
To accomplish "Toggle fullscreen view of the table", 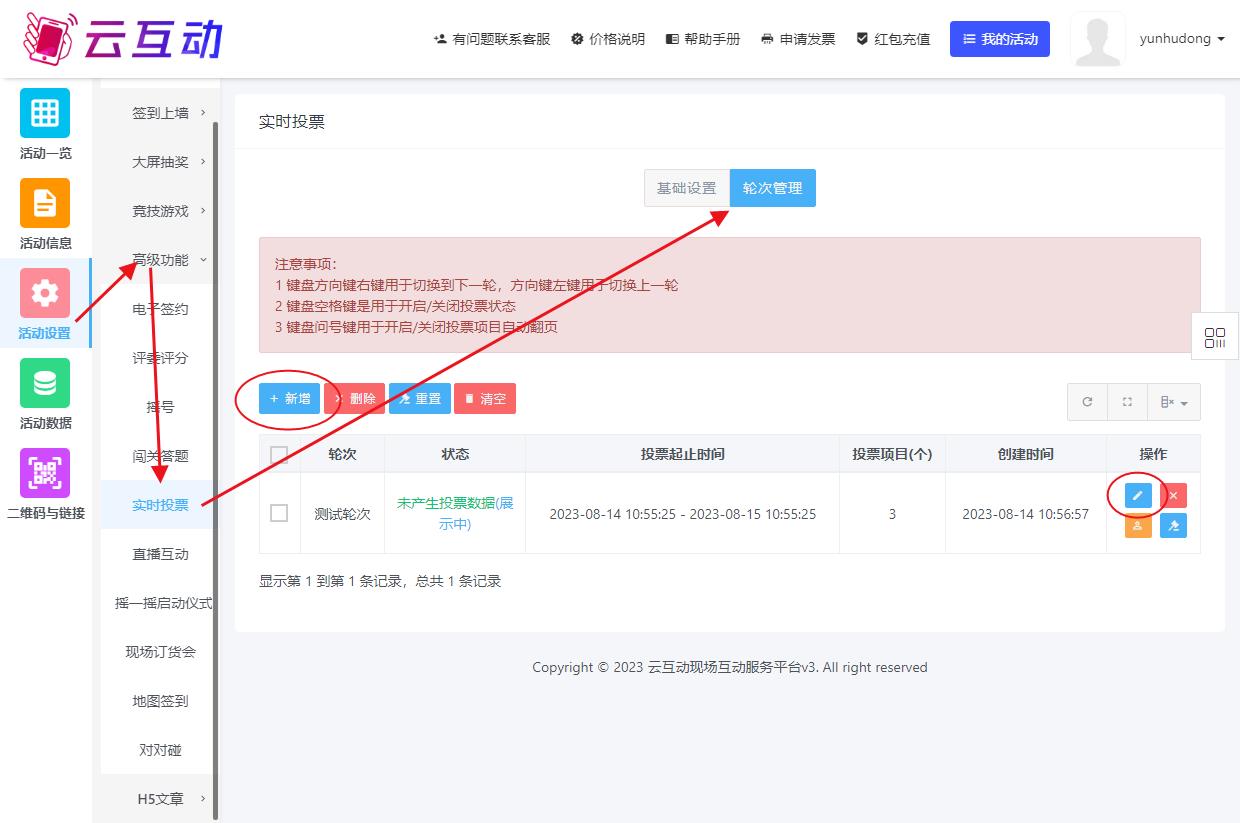I will [1127, 402].
